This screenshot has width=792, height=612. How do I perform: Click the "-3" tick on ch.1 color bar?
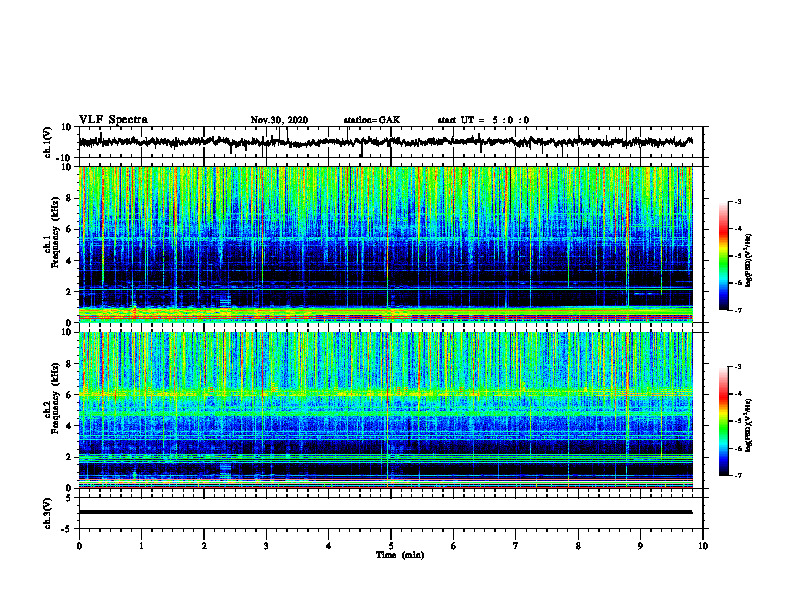(737, 201)
